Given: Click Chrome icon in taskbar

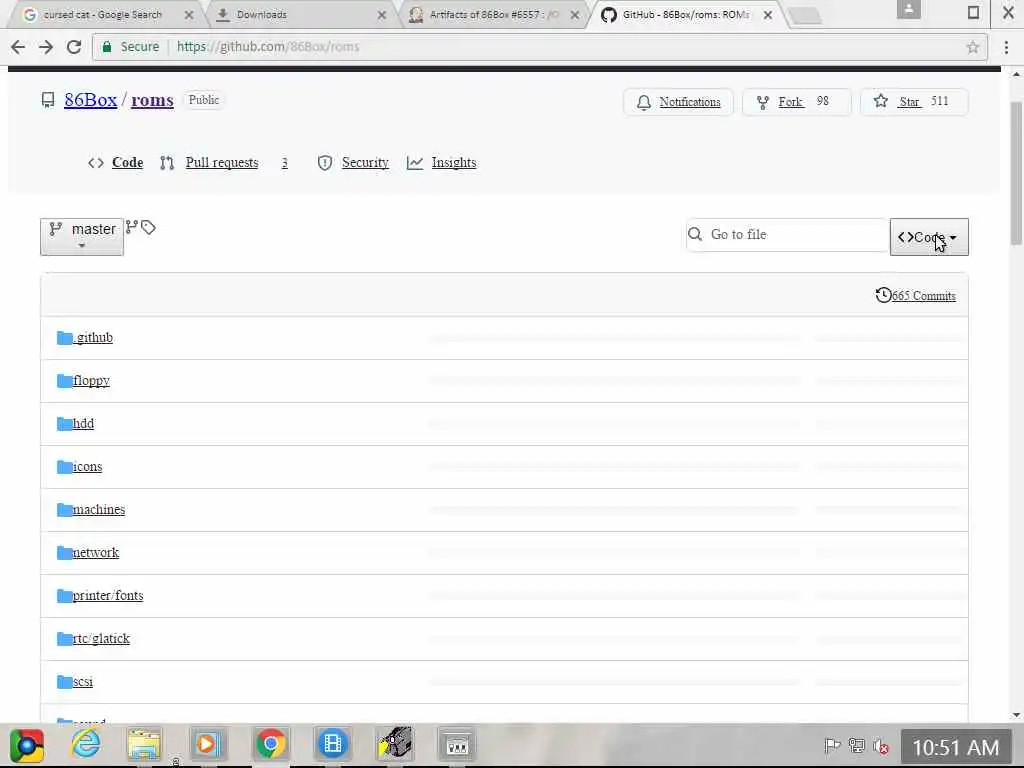Looking at the screenshot, I should coord(270,744).
